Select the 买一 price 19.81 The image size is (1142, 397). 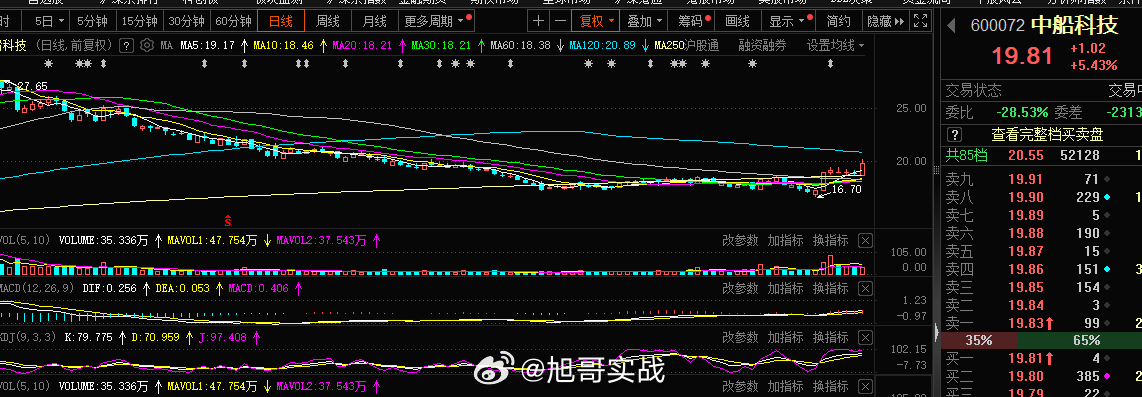click(x=1025, y=358)
